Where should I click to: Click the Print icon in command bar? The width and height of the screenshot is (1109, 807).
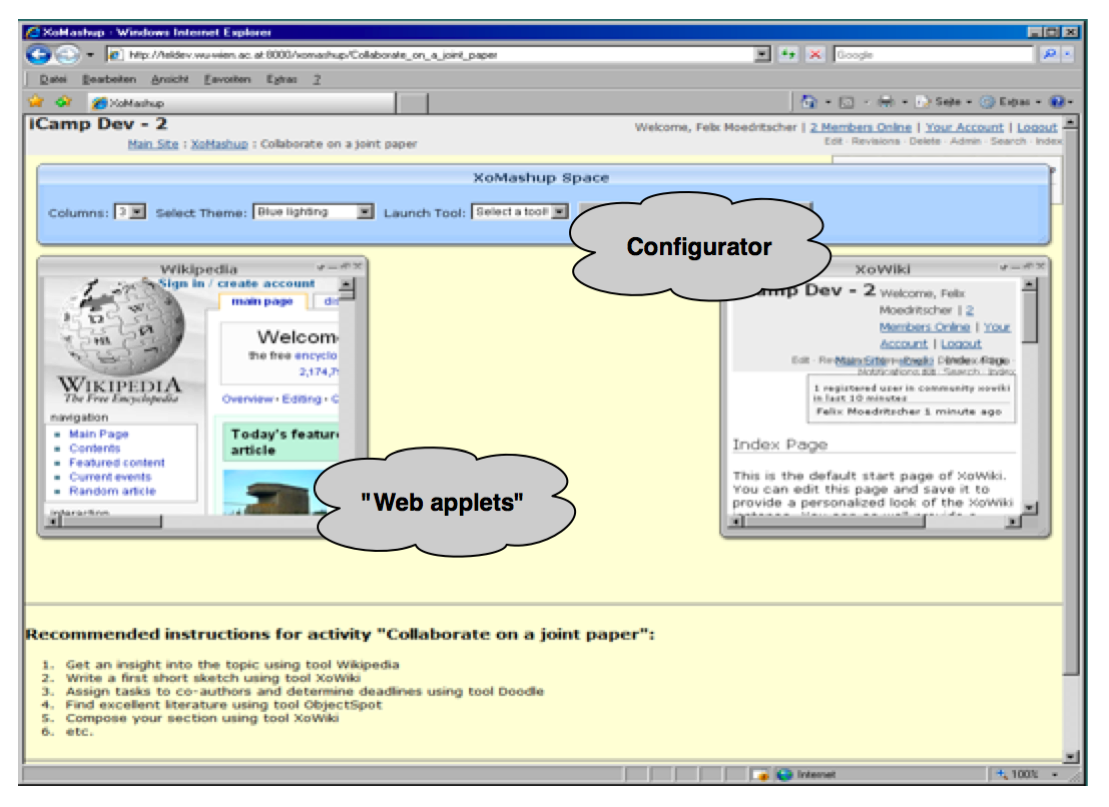(886, 102)
